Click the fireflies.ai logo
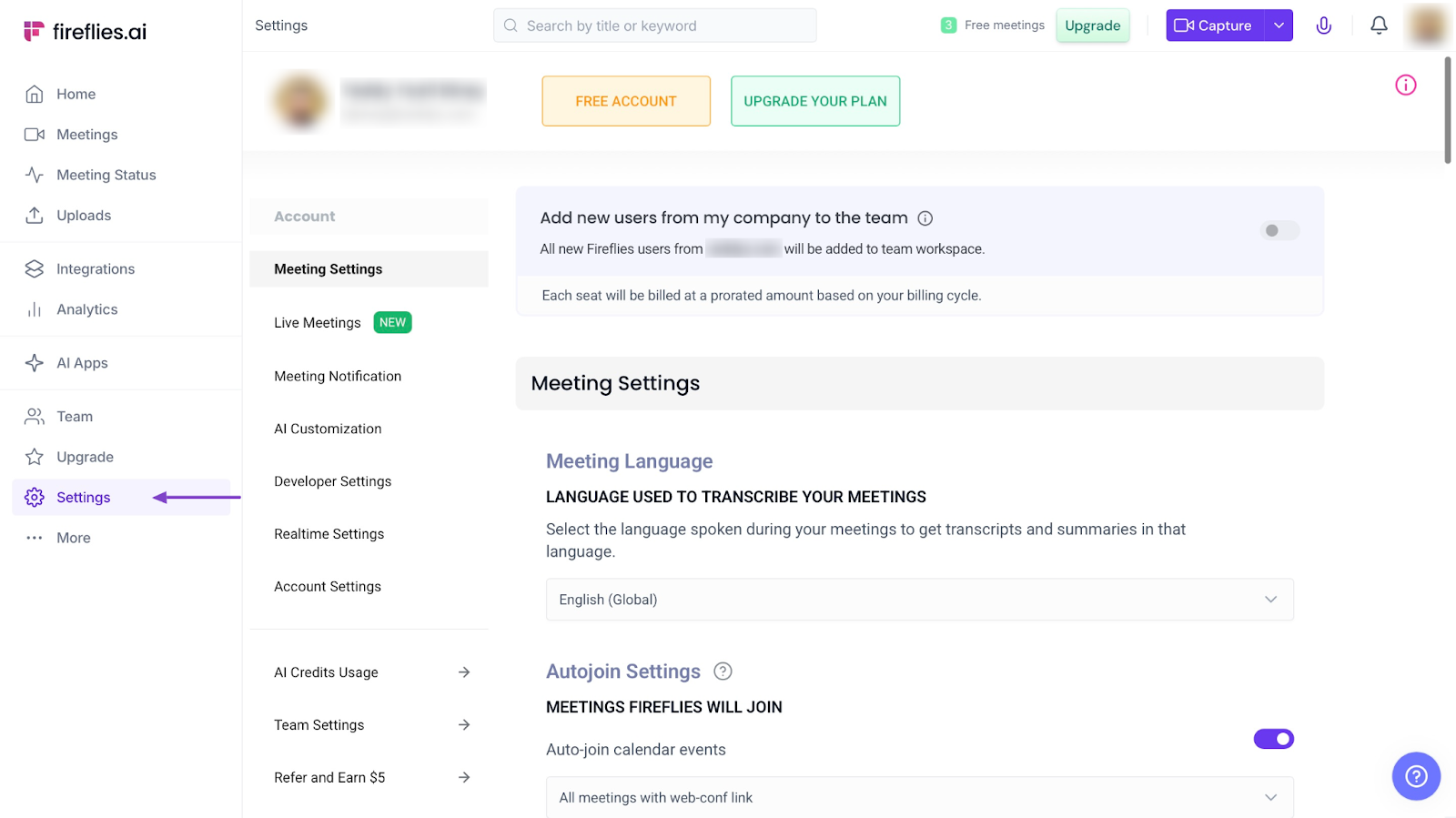The image size is (1456, 818). [85, 31]
